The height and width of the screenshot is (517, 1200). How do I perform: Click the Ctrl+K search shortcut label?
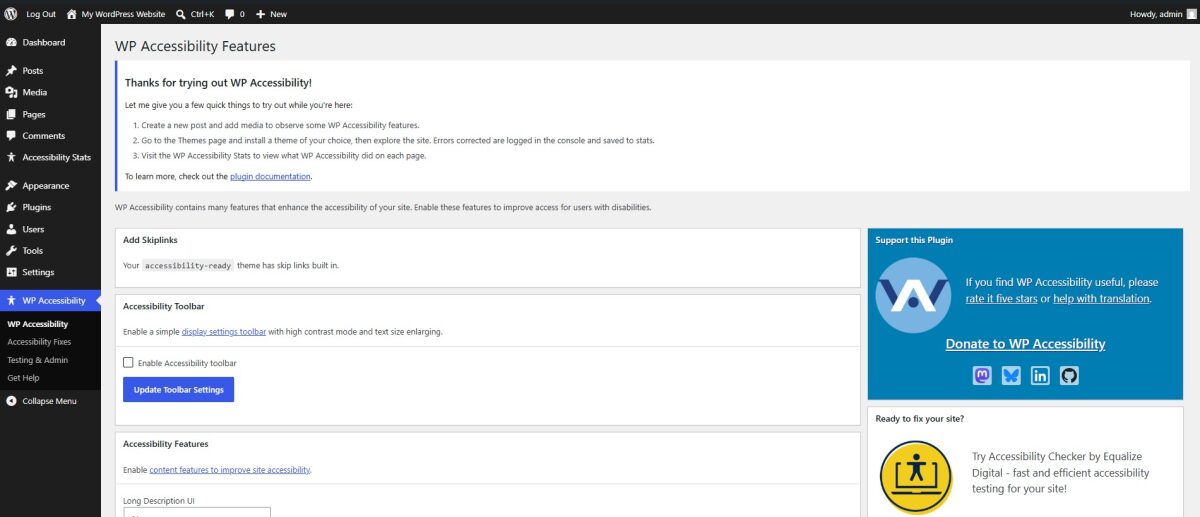tap(202, 14)
